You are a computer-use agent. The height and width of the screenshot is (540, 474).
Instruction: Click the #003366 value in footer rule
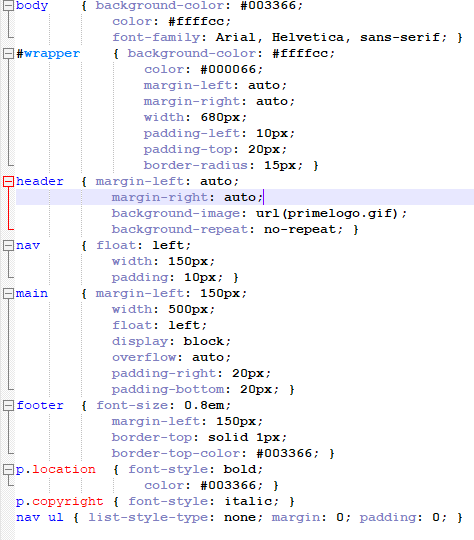(x=284, y=454)
